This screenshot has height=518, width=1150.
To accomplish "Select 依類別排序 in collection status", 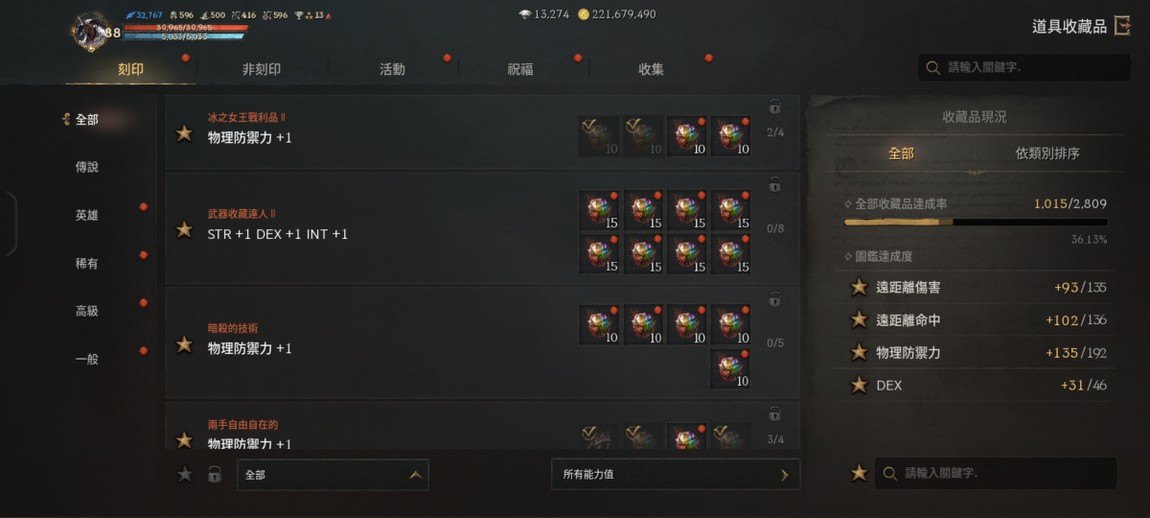I will click(x=1047, y=153).
